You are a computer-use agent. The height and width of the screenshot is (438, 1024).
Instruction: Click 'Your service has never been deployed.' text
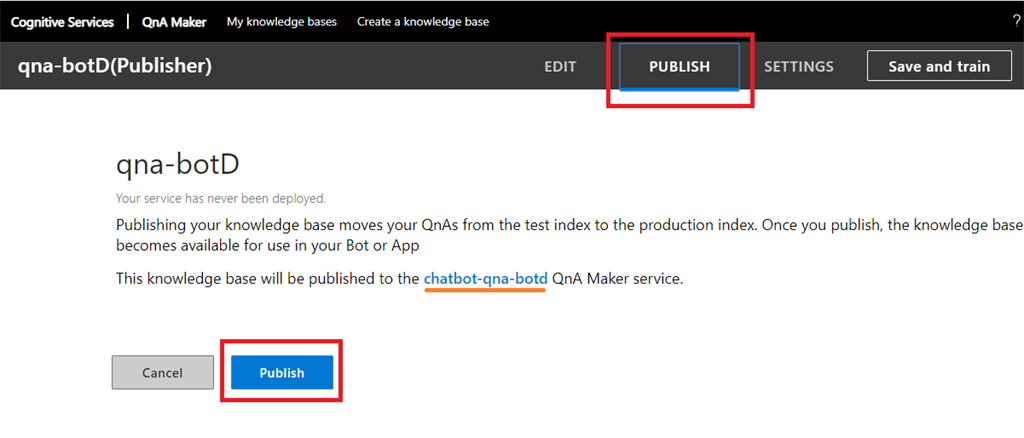coord(221,197)
